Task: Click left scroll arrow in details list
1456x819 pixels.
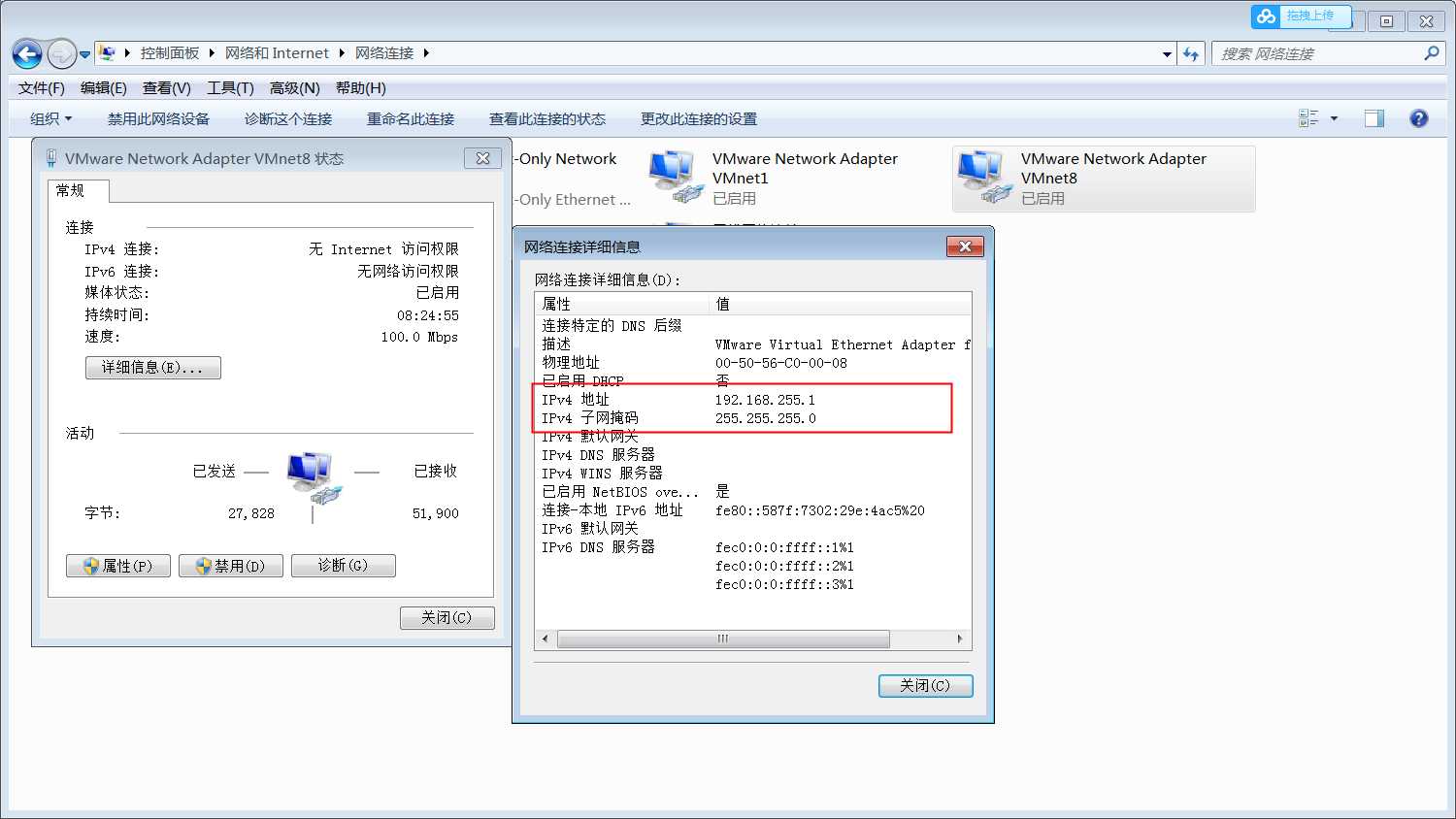Action: click(546, 639)
